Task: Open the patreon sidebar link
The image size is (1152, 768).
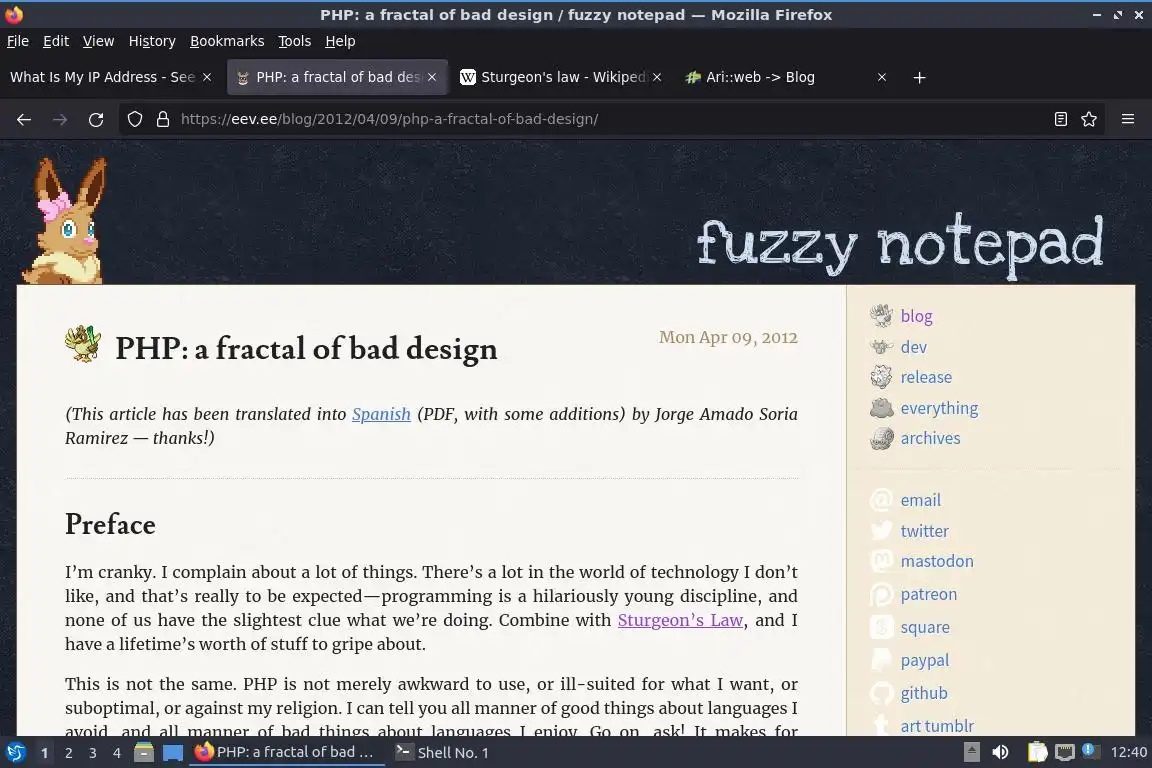Action: click(929, 594)
